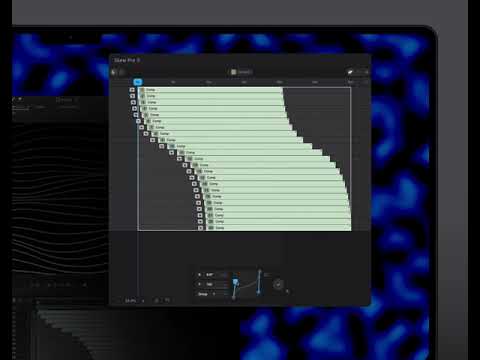Click the top layer's small type icon
This screenshot has height=360, width=480.
click(142, 90)
